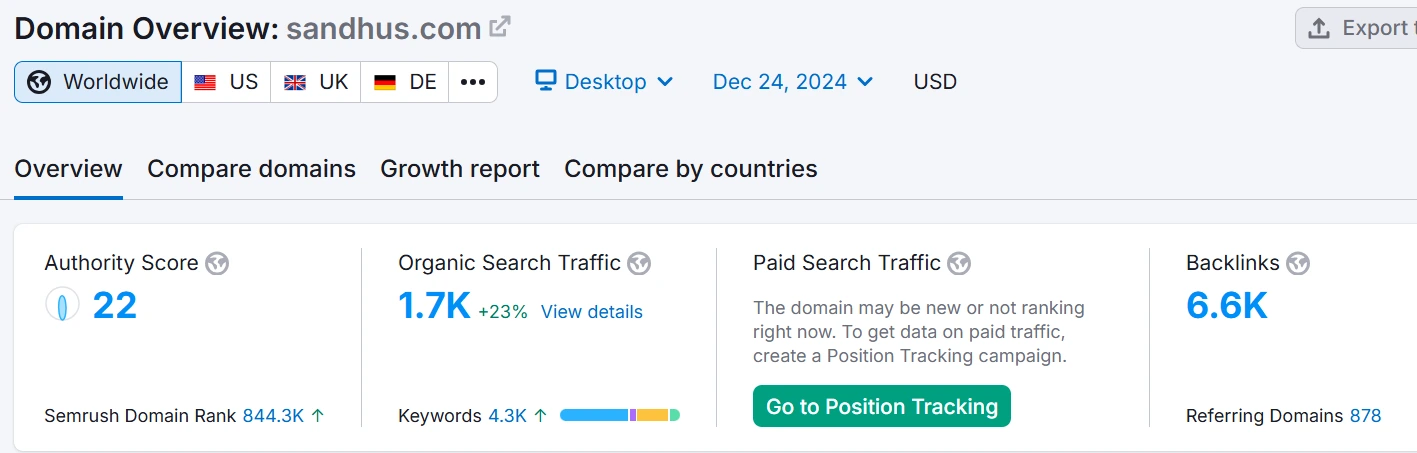Open sandhus.com external link icon
The image size is (1417, 453).
coord(500,27)
